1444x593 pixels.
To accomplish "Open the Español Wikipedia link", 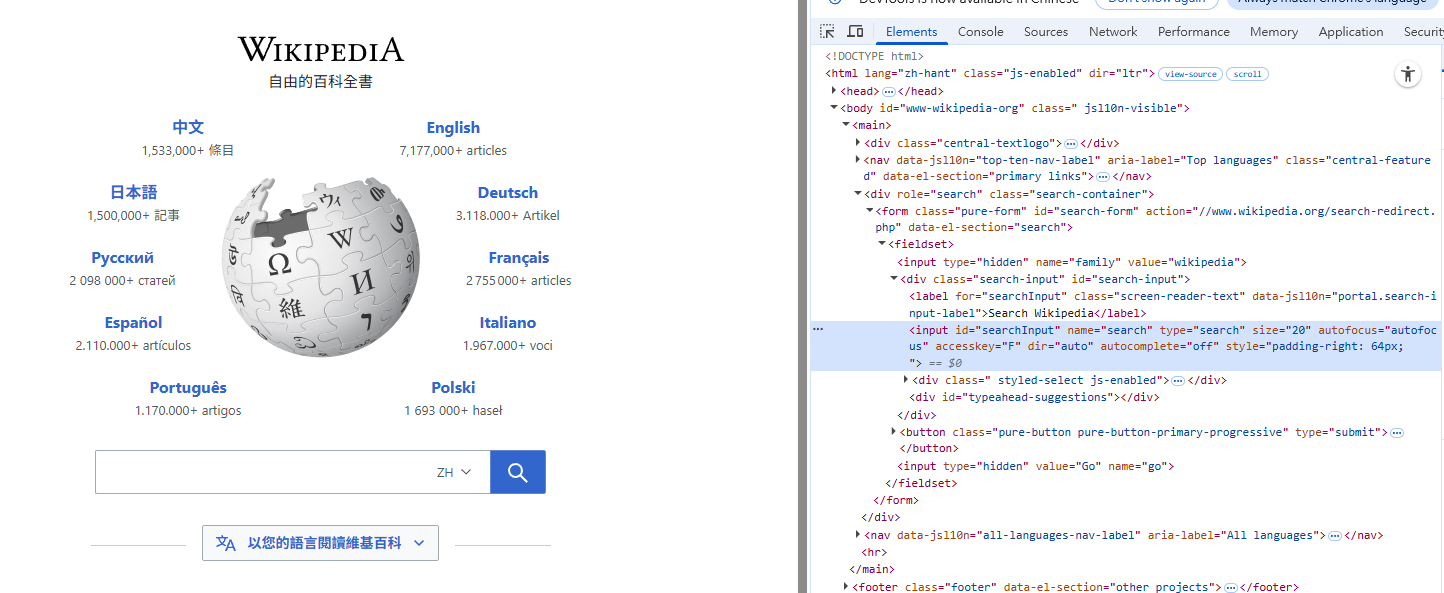I will coord(133,322).
